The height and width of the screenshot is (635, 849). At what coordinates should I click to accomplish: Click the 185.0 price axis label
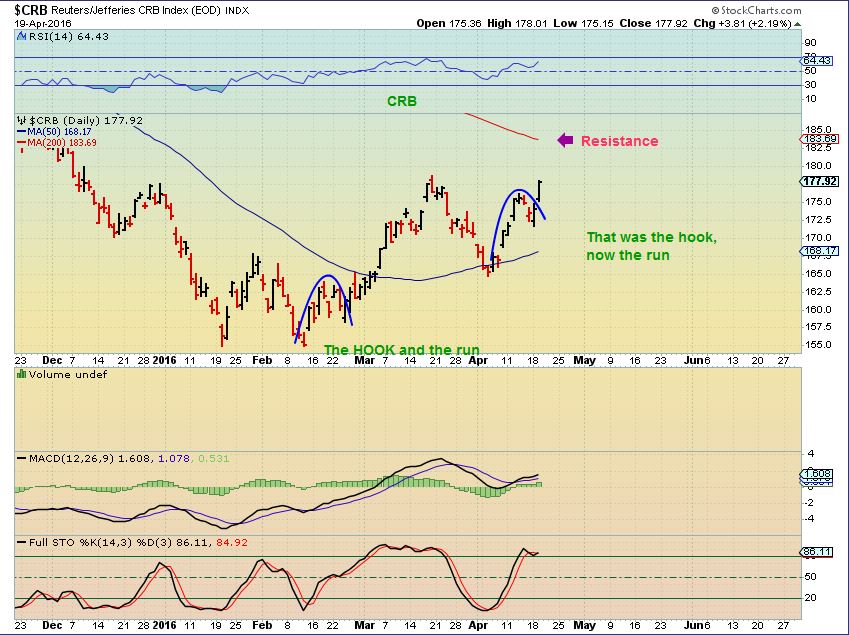pyautogui.click(x=818, y=130)
